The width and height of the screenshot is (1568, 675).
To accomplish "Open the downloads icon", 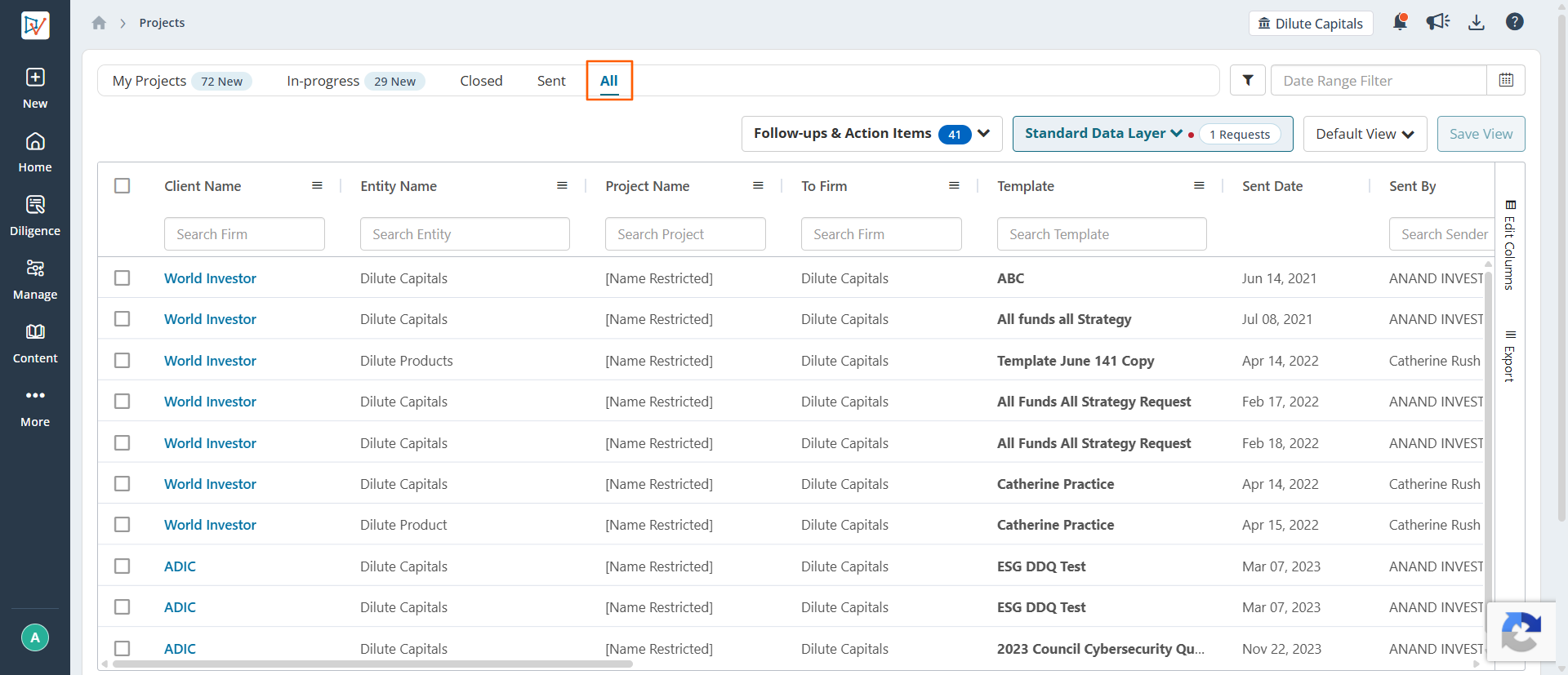I will (1477, 23).
